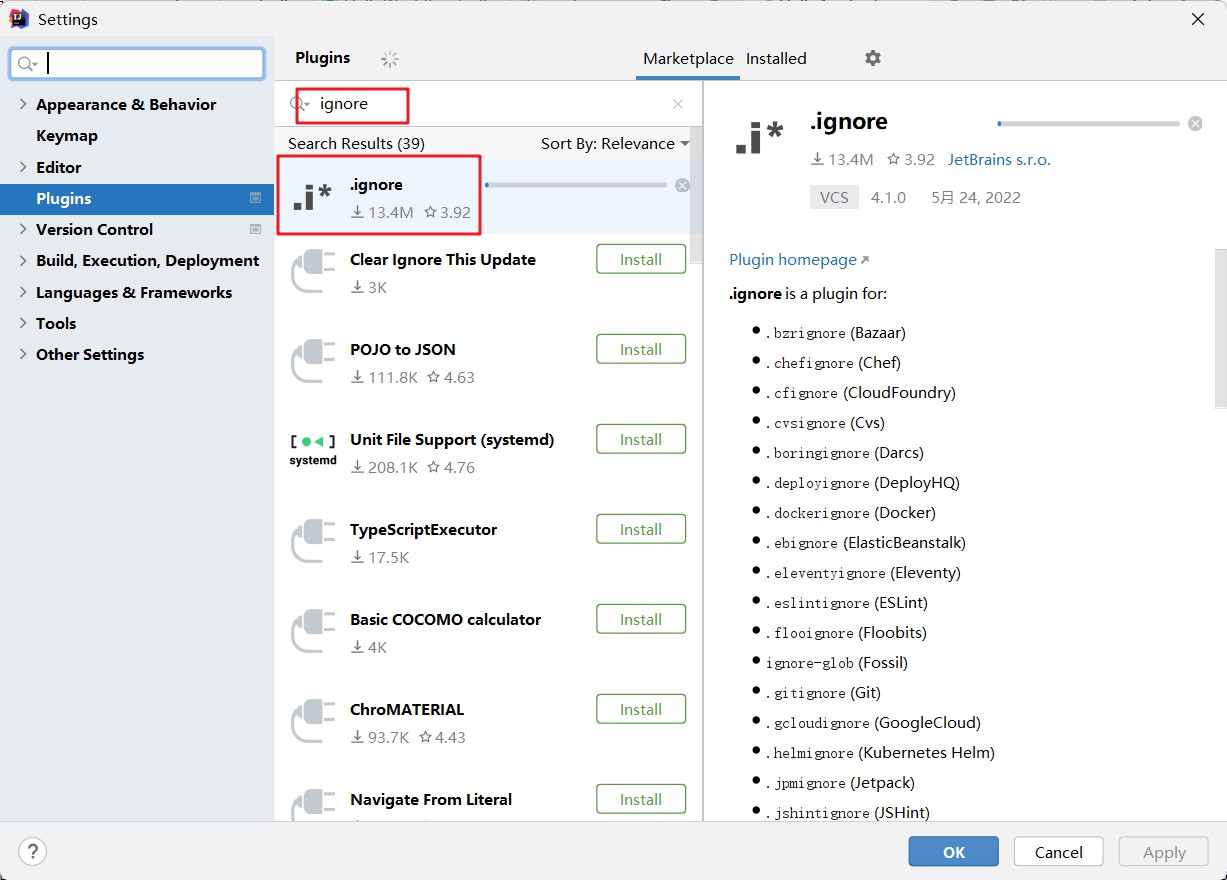
Task: Install the TypeScriptExecutor plugin
Action: click(x=641, y=529)
